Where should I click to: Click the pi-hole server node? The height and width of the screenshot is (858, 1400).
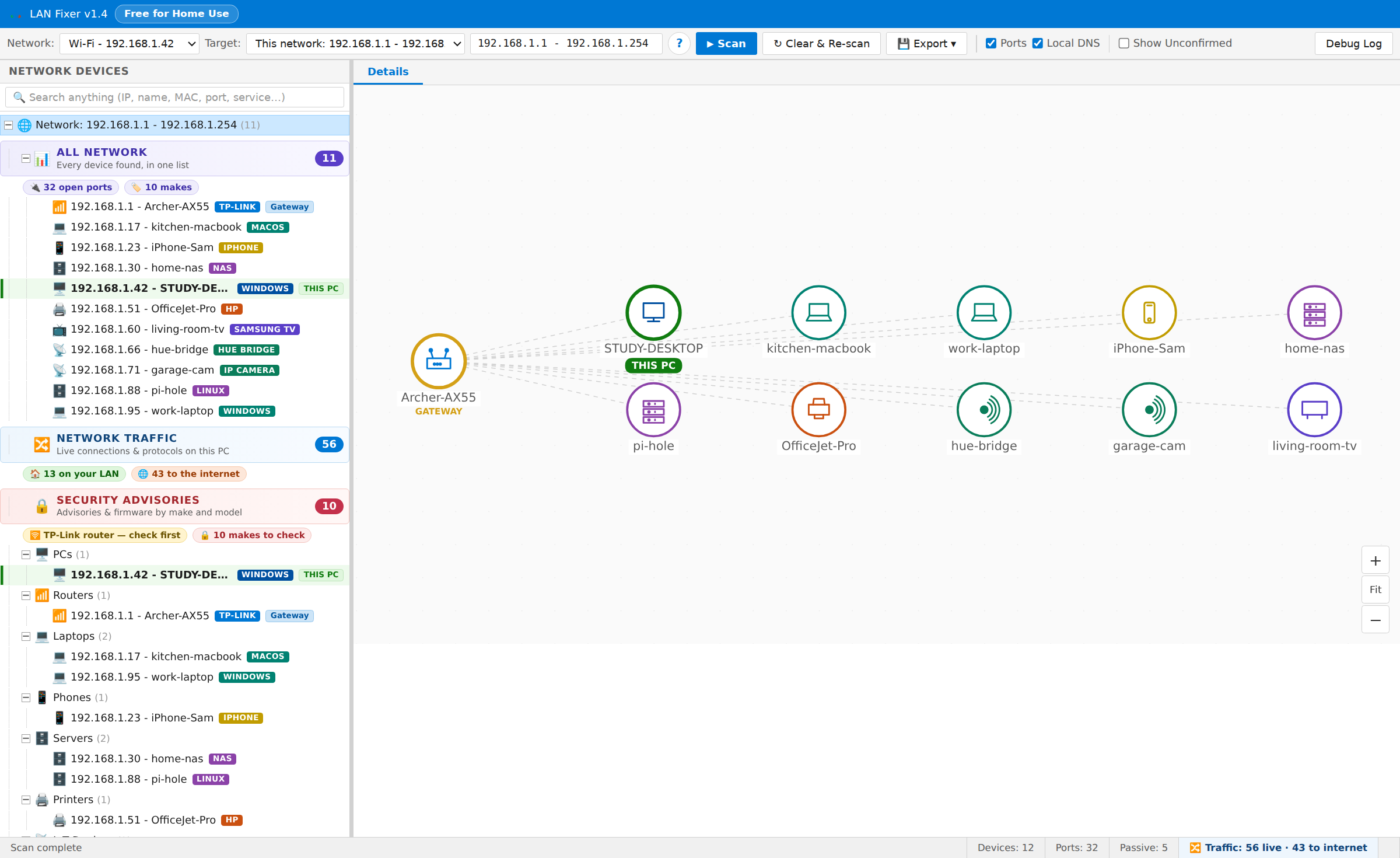click(x=653, y=410)
